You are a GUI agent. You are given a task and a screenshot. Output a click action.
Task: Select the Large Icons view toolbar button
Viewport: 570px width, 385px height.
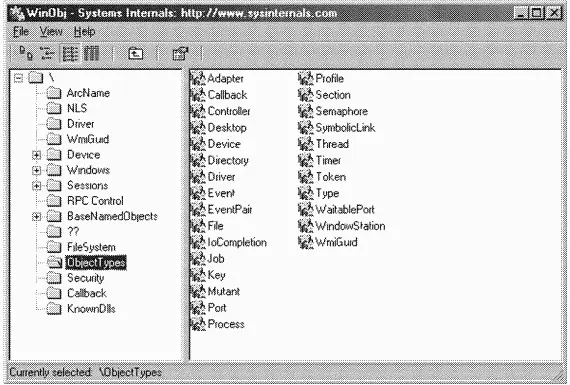[x=26, y=54]
